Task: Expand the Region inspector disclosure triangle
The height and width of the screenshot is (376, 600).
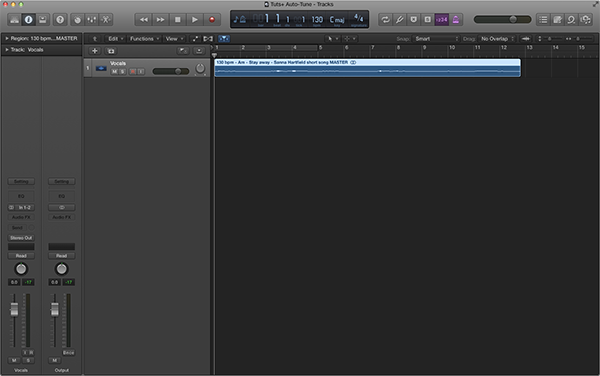Action: (x=7, y=39)
